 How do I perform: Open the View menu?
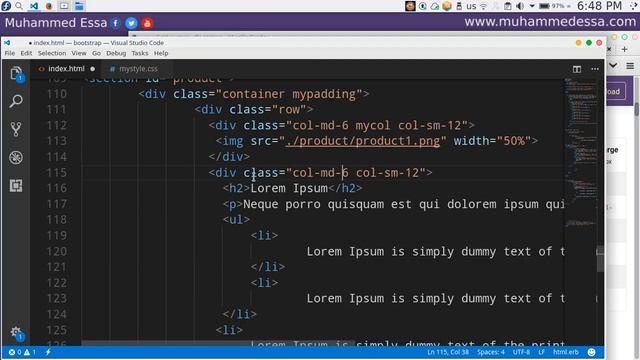click(79, 53)
